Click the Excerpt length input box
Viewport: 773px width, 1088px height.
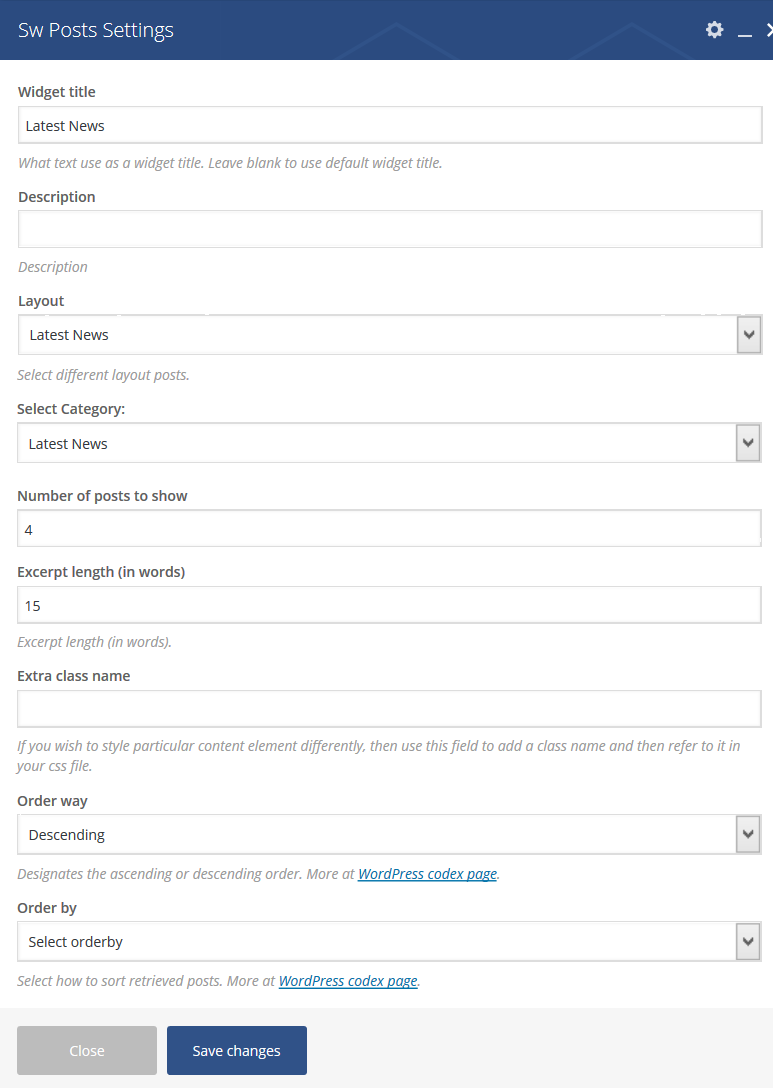coord(389,605)
